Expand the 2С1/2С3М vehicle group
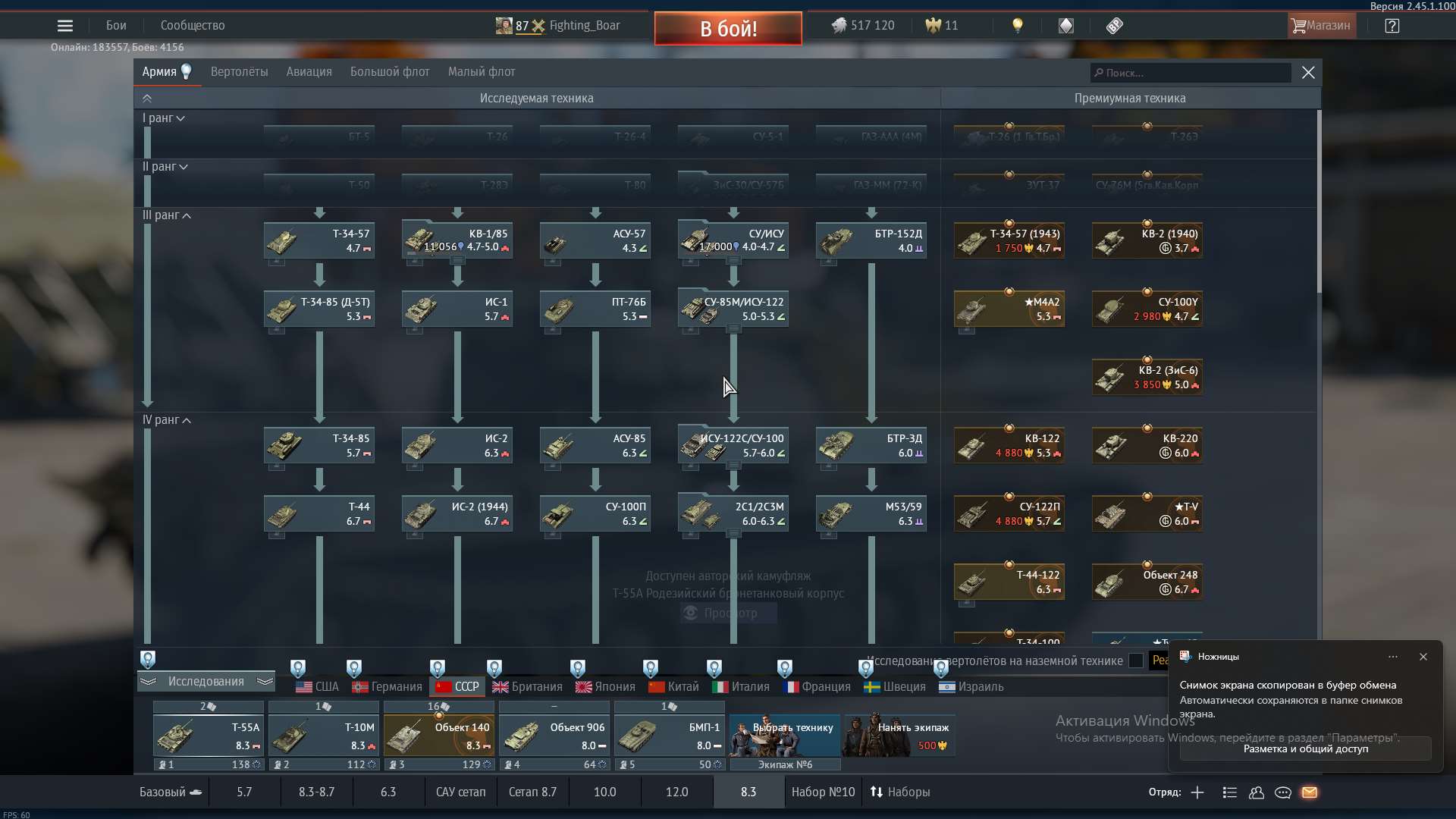Image resolution: width=1456 pixels, height=819 pixels. (733, 534)
